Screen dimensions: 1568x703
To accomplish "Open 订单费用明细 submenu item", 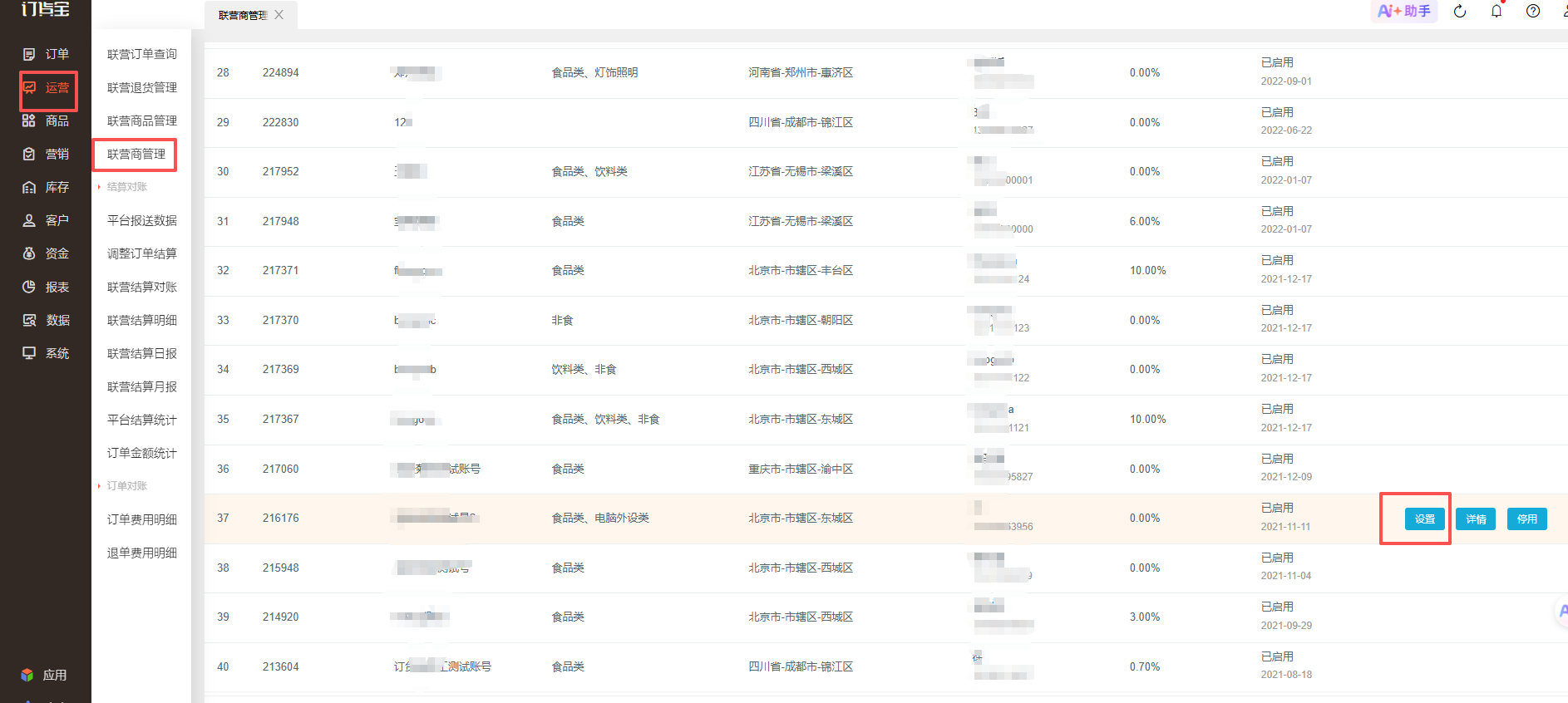I will coord(142,519).
